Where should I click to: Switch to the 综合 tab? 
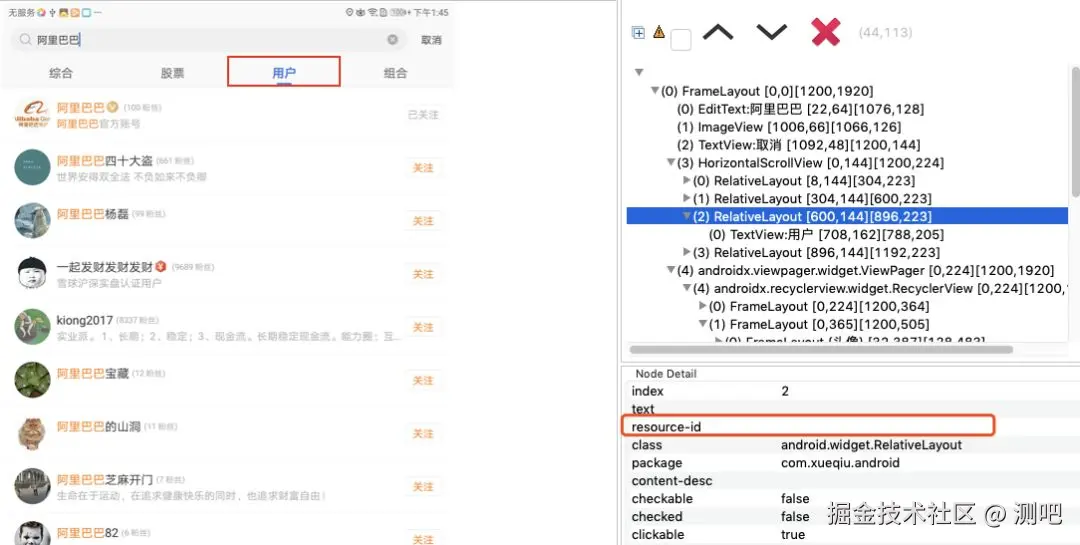coord(61,73)
